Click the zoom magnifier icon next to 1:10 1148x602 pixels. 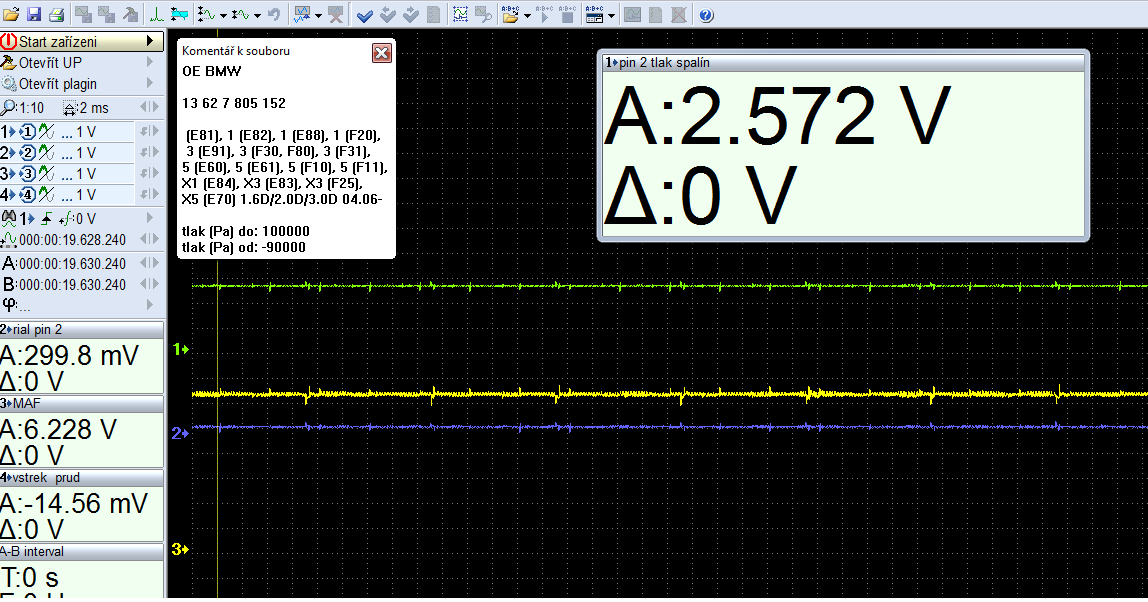click(9, 108)
